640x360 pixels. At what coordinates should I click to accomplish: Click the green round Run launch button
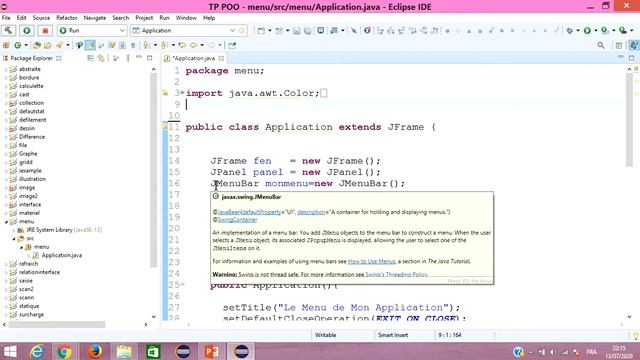27,31
